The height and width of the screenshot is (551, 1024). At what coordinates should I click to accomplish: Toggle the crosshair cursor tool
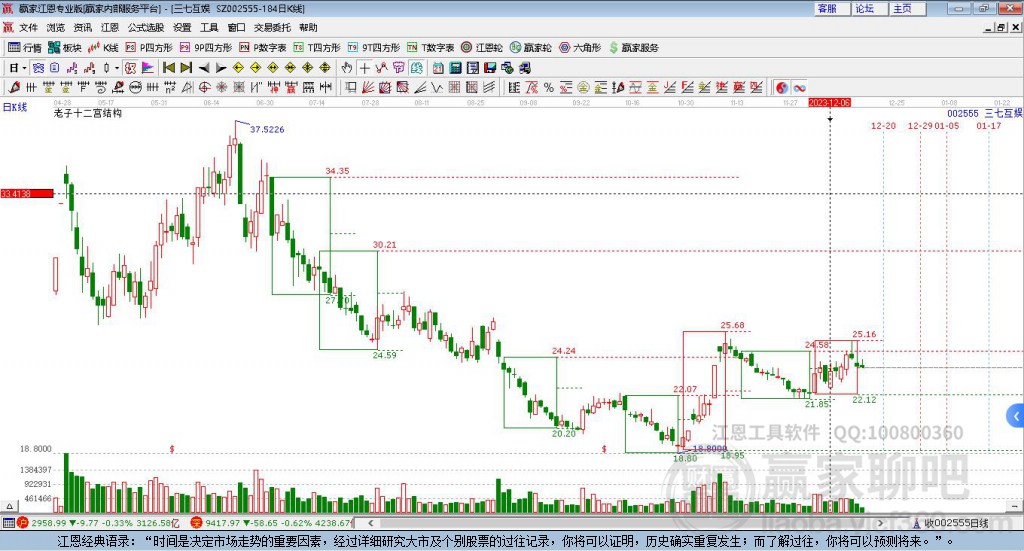364,68
